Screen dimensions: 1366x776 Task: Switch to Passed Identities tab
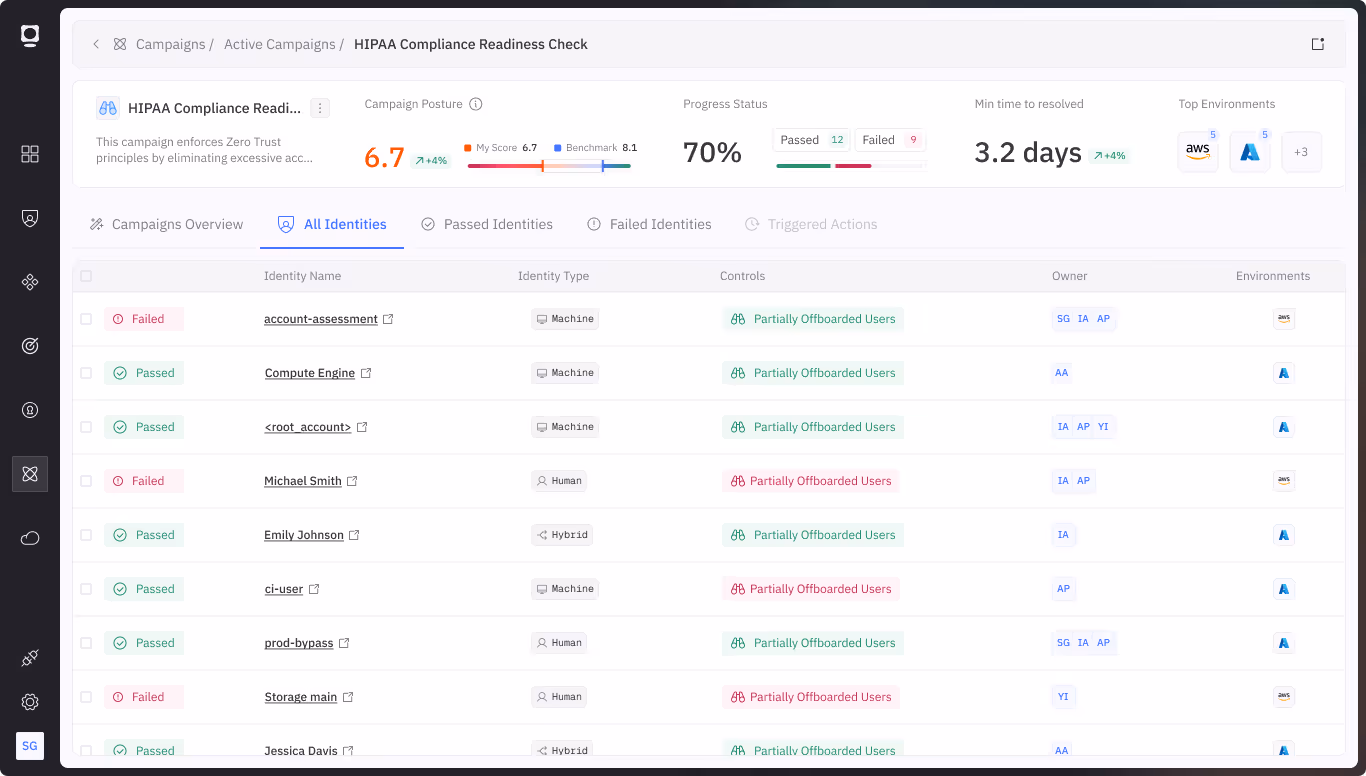point(487,224)
